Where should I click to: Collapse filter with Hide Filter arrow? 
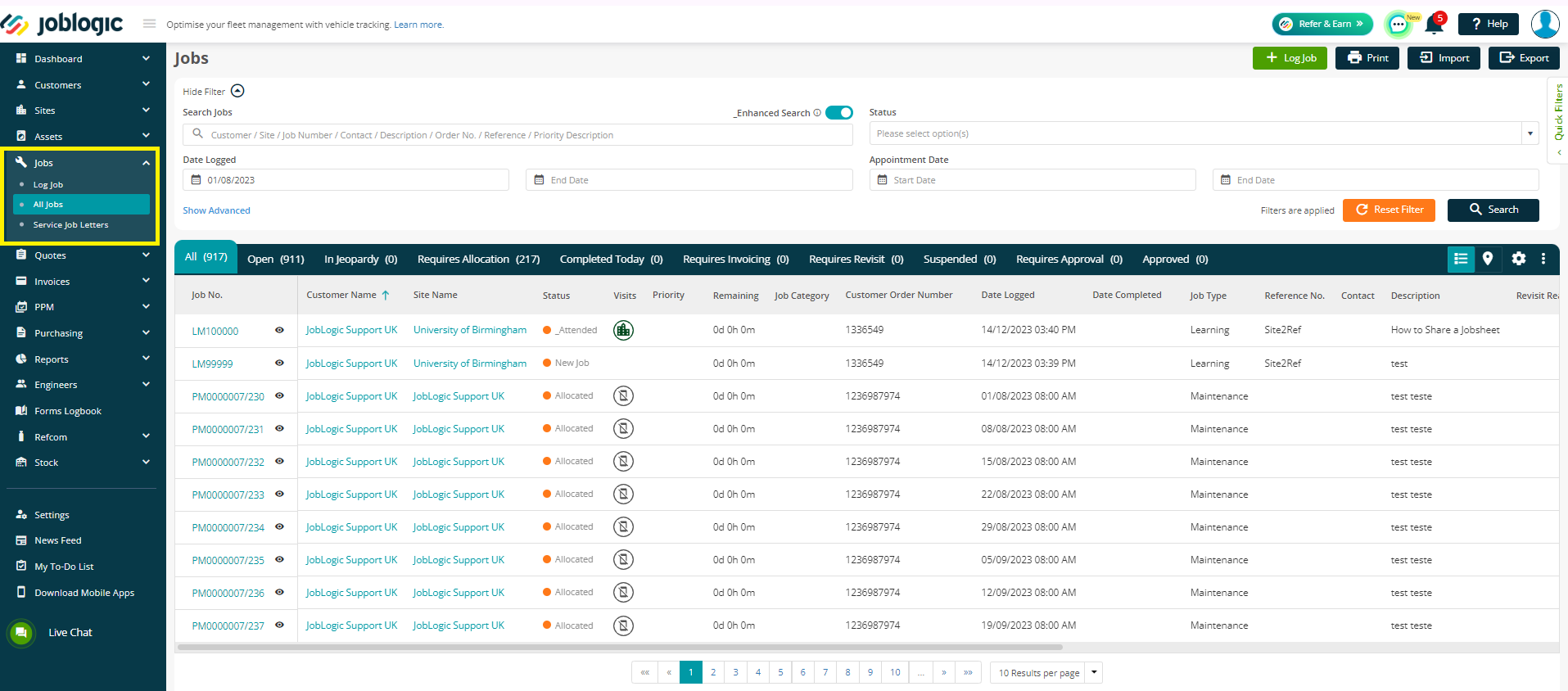(237, 91)
